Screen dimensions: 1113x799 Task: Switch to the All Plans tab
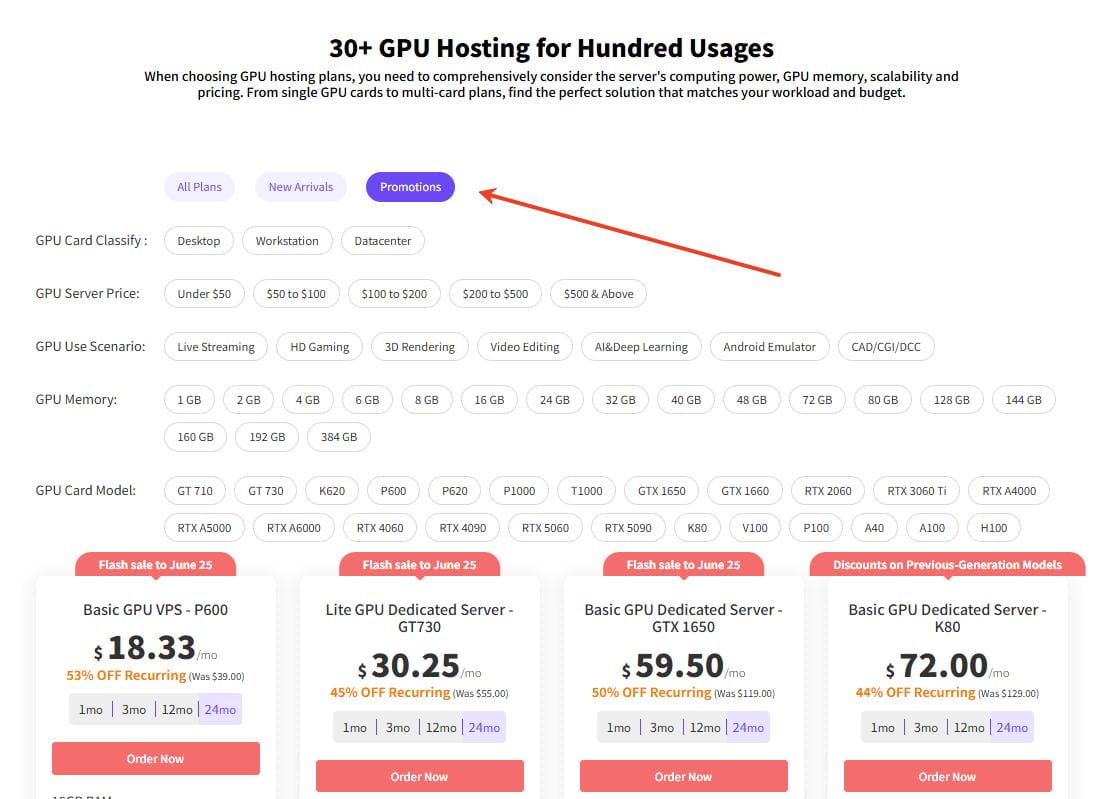[x=199, y=187]
